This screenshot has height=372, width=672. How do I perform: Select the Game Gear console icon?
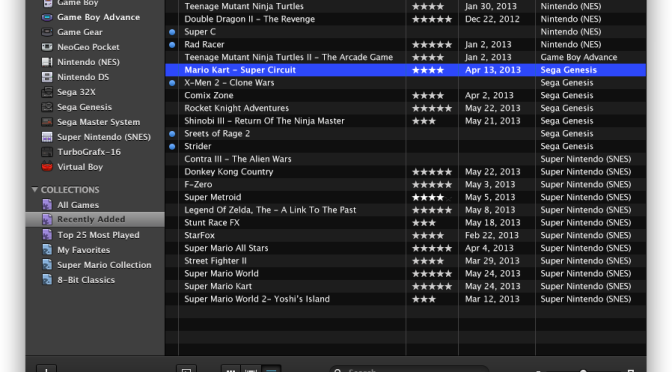[x=47, y=32]
